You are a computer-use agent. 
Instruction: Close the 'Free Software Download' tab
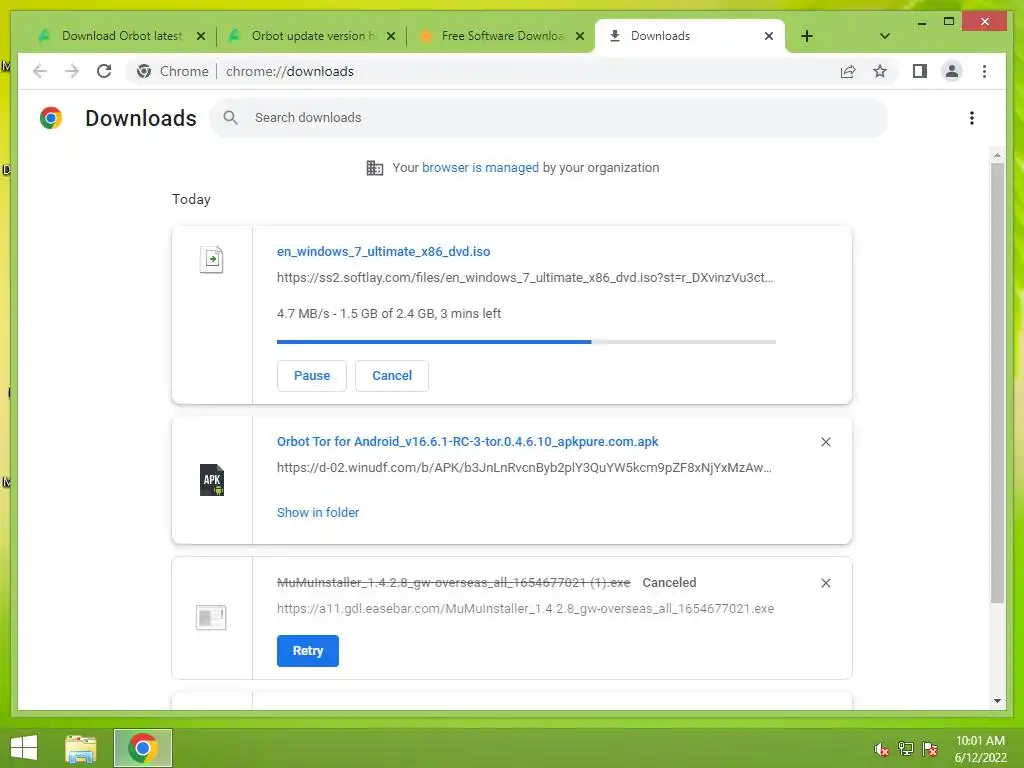[x=580, y=36]
